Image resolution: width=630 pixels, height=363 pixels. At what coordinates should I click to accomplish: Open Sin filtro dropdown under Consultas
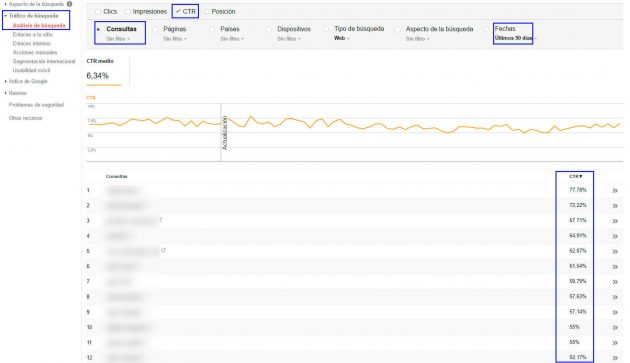118,39
